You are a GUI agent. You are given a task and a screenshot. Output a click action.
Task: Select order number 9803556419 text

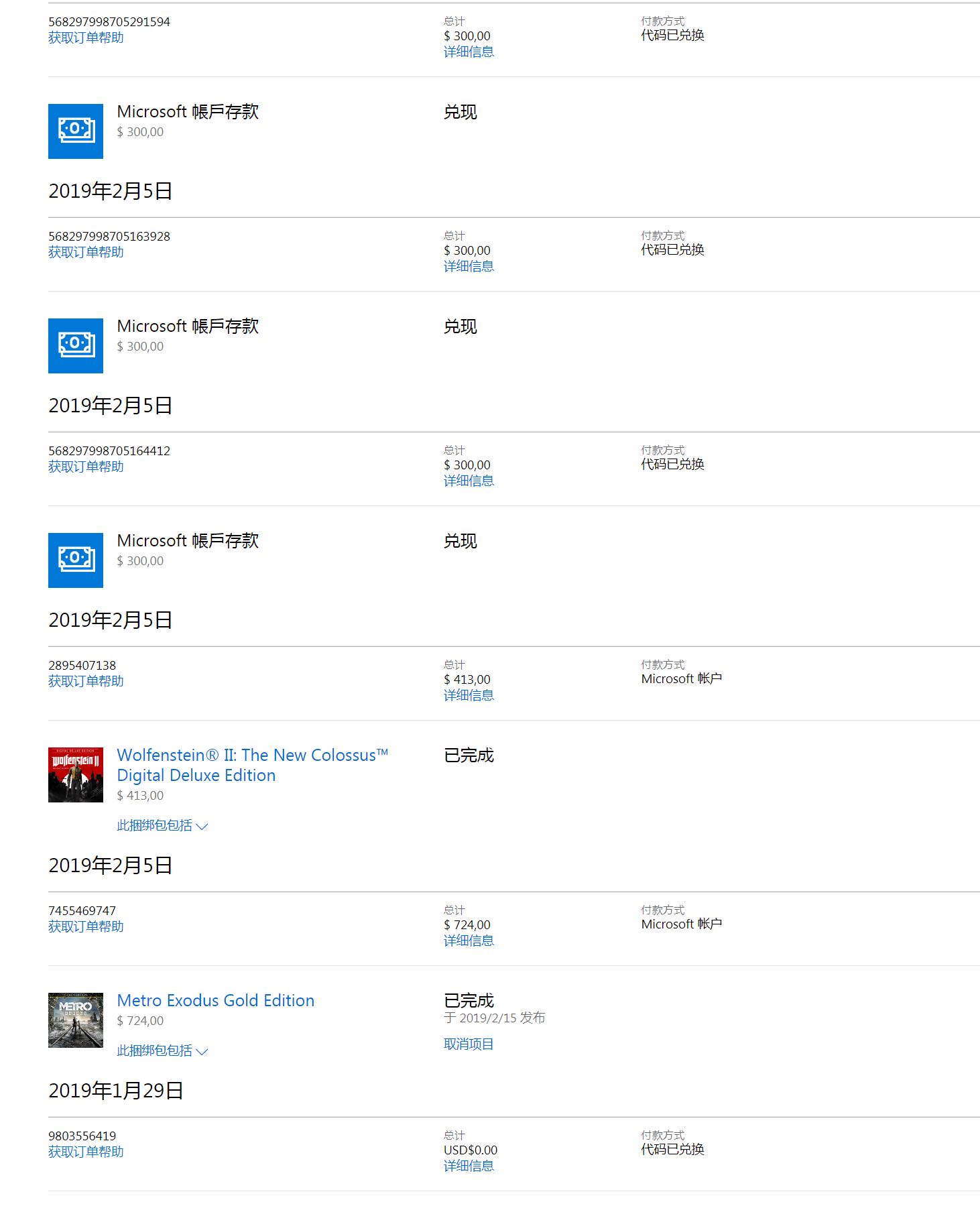pyautogui.click(x=82, y=1136)
